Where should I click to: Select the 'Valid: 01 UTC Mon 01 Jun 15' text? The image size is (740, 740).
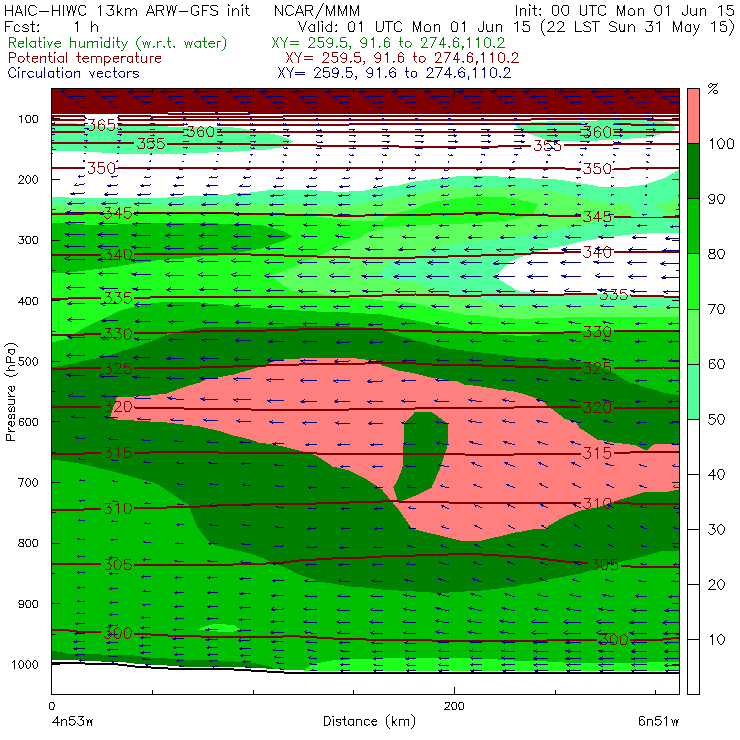pyautogui.click(x=414, y=27)
